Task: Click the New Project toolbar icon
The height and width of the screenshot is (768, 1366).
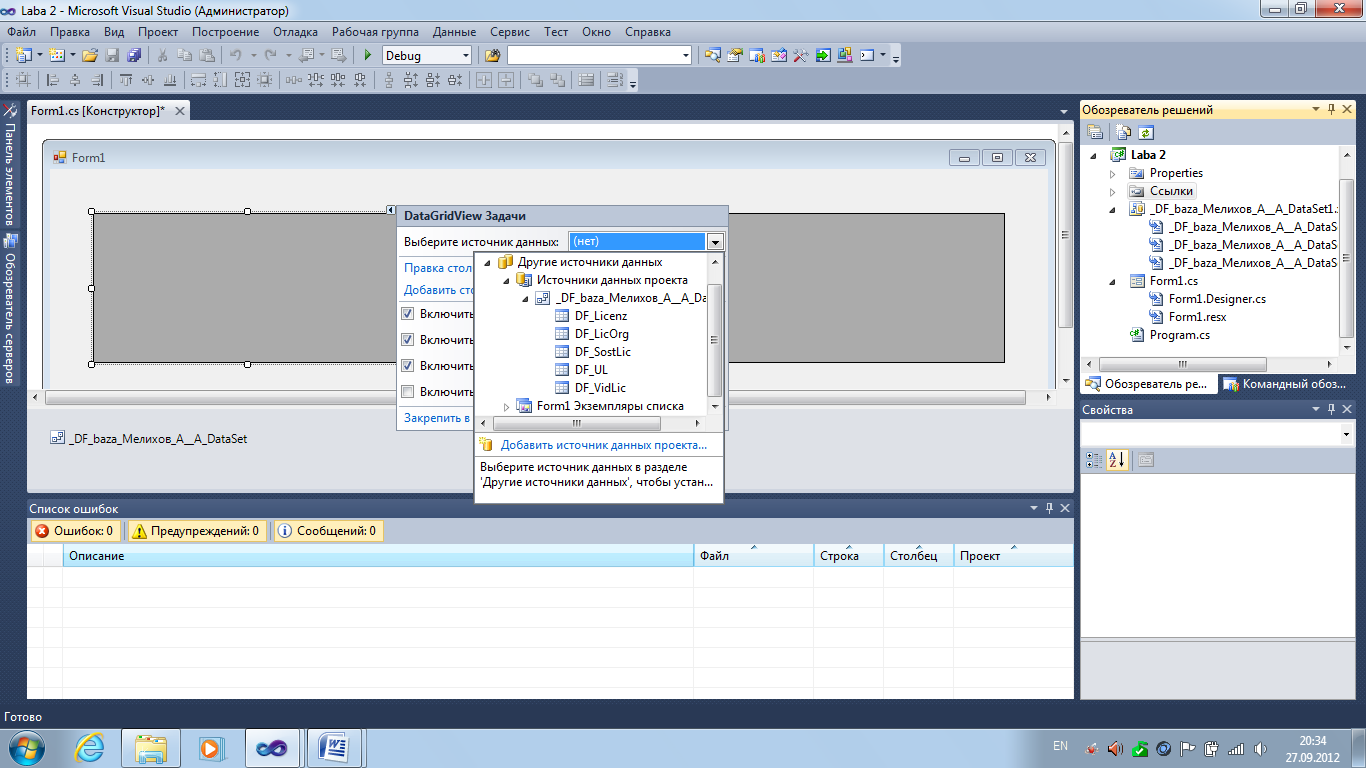Action: click(23, 56)
